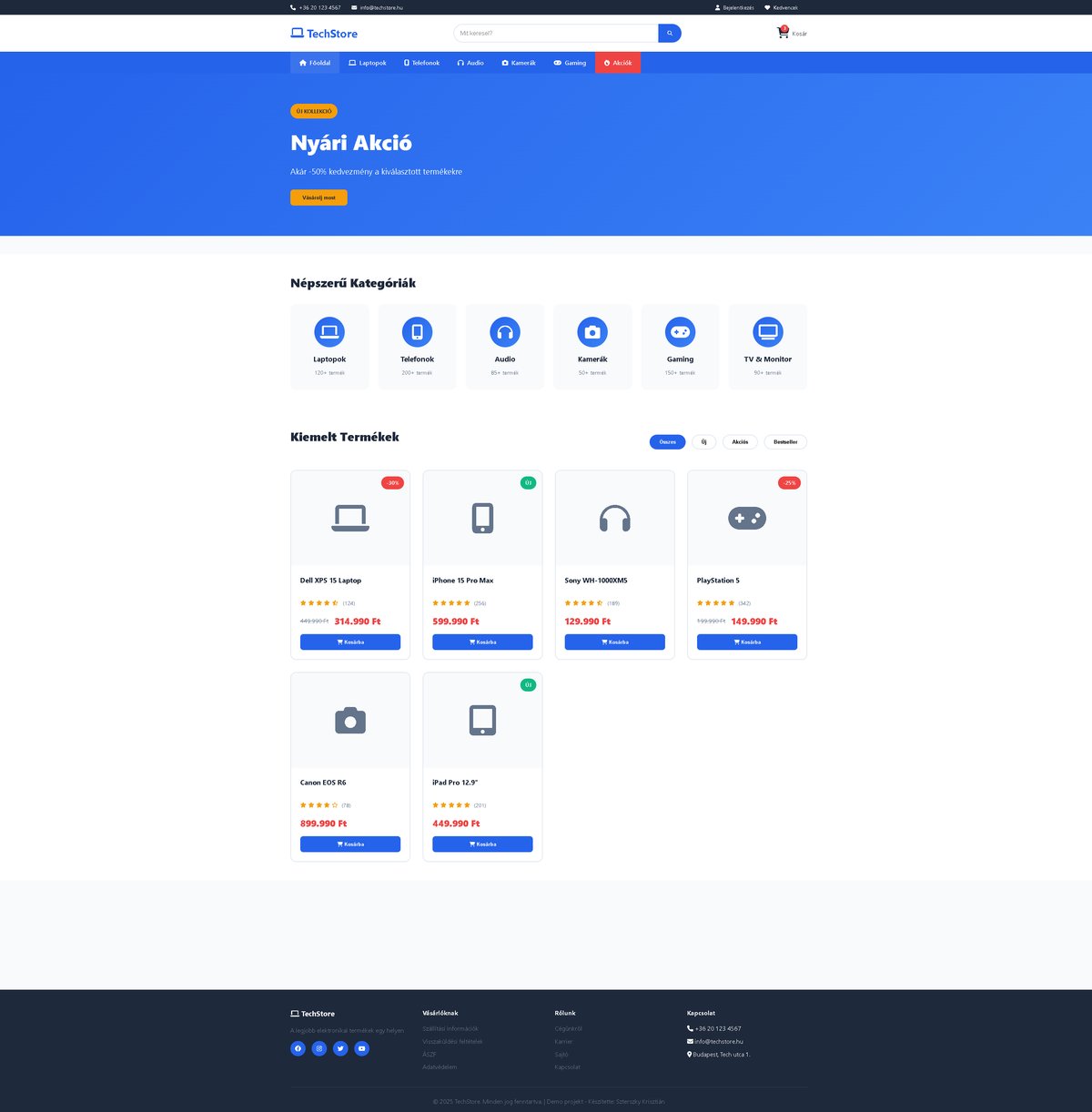
Task: Select the Összes product filter
Action: pyautogui.click(x=667, y=441)
